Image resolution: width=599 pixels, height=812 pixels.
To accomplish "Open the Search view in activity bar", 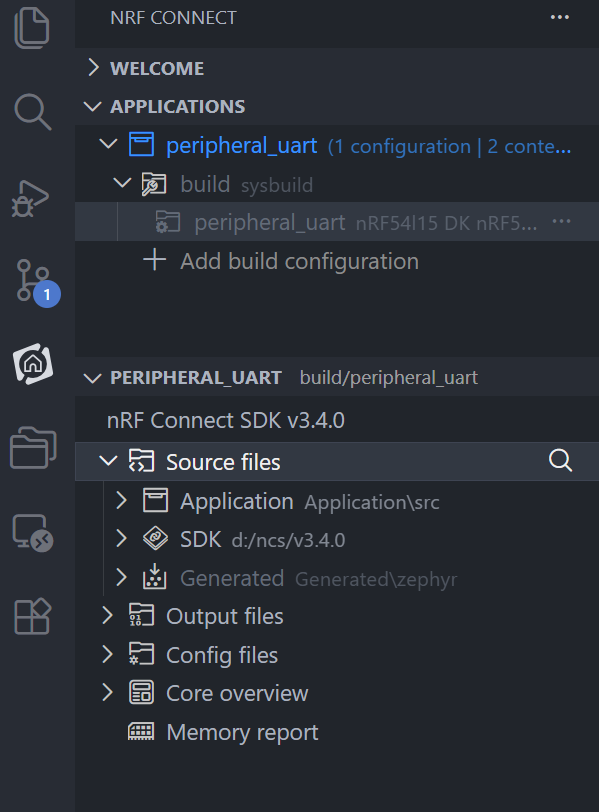I will pyautogui.click(x=33, y=112).
